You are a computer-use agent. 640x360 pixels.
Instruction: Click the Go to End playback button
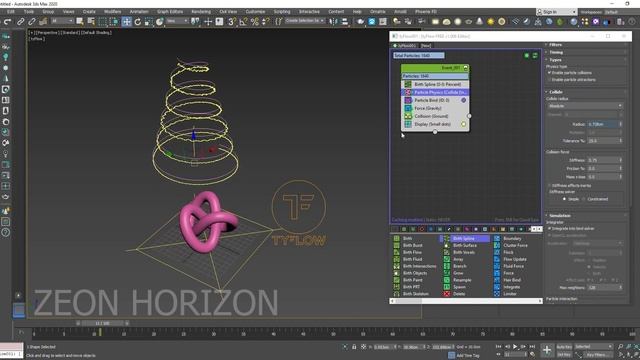[532, 347]
